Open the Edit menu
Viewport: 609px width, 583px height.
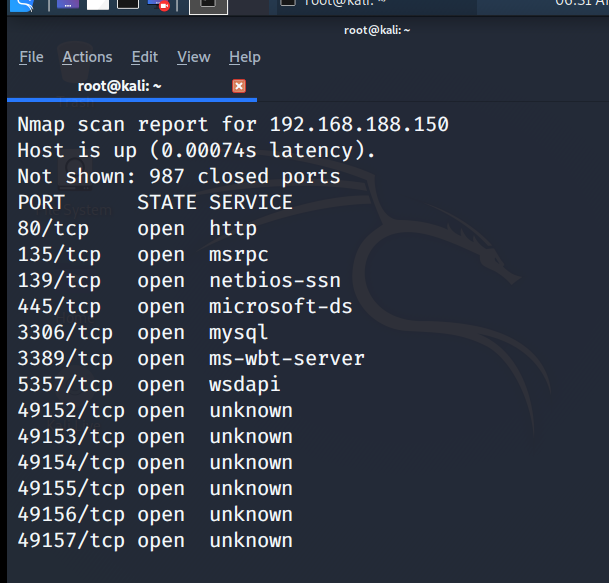coord(145,57)
